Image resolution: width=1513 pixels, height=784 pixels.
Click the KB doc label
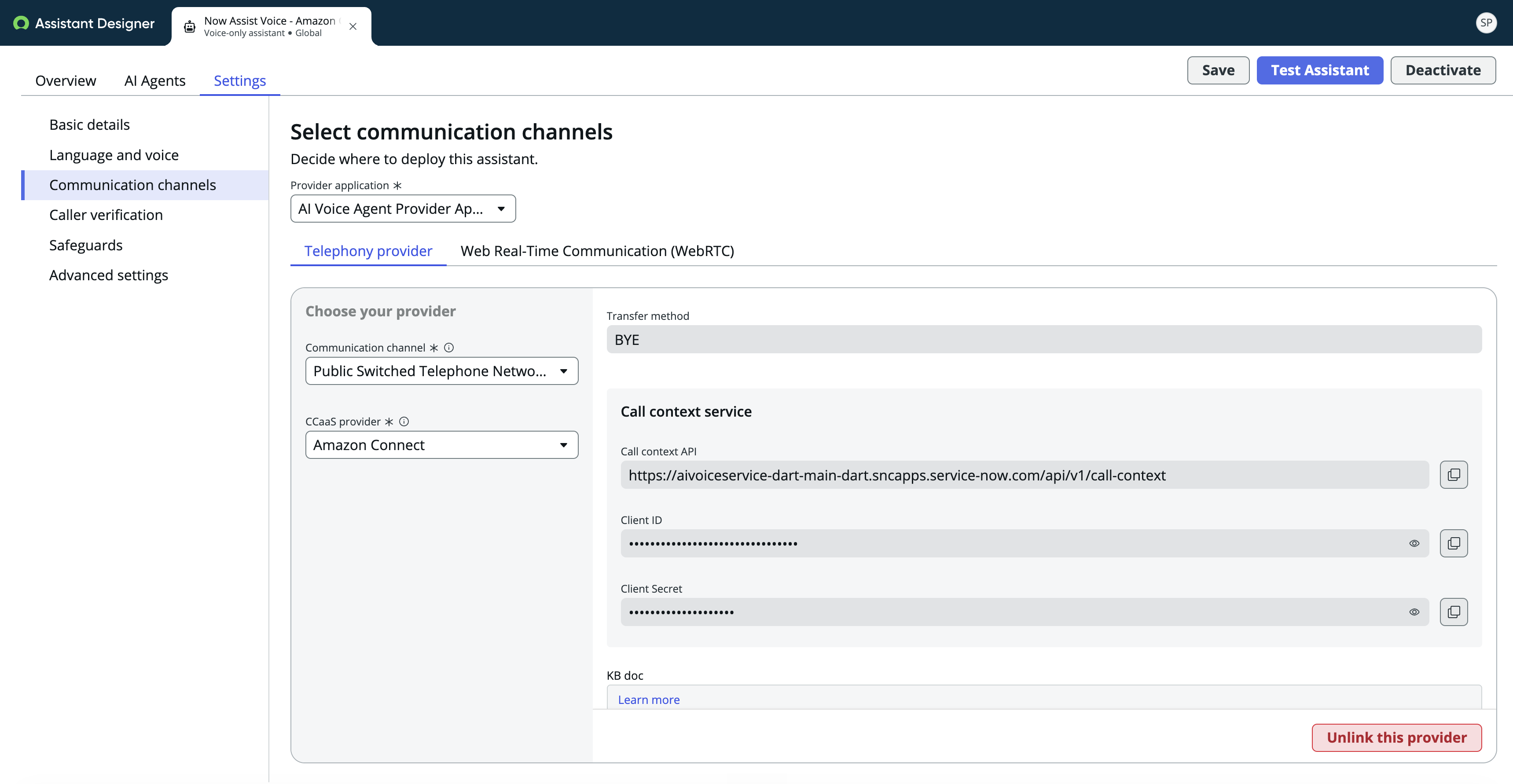625,675
